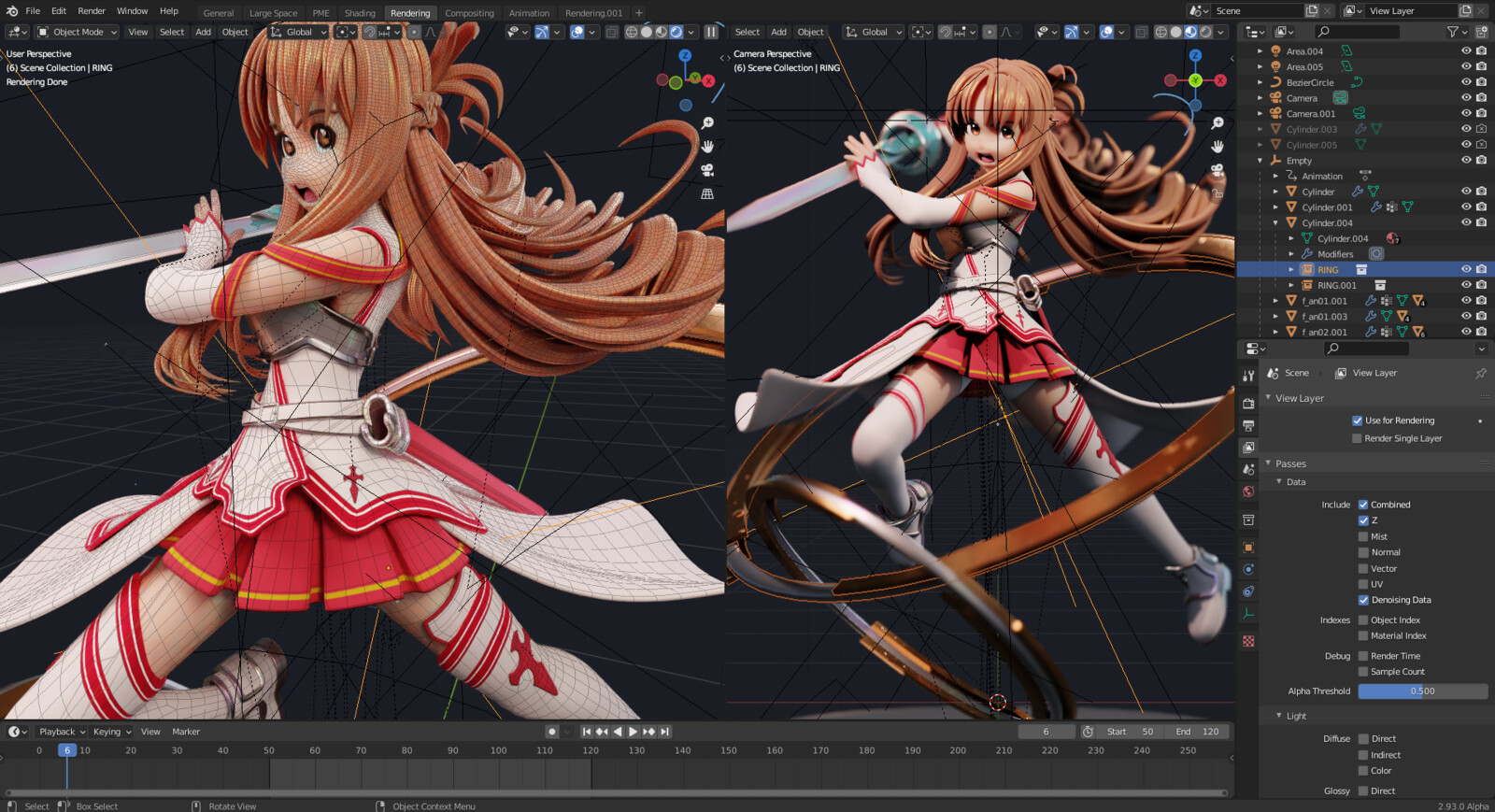Image resolution: width=1495 pixels, height=812 pixels.
Task: Click Add menu in left viewport header
Action: coord(203,32)
